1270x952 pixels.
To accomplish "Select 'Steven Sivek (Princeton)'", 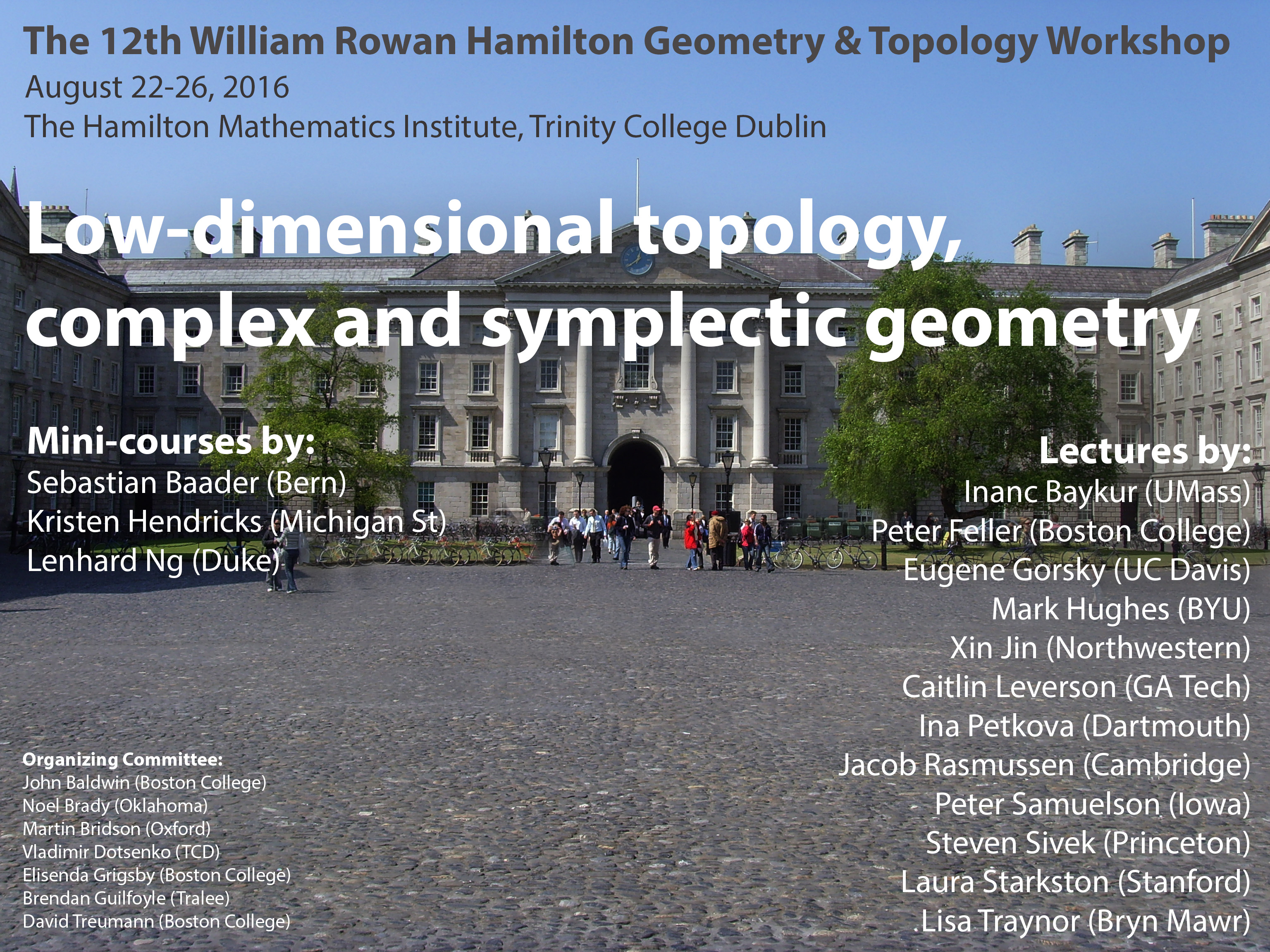I will pyautogui.click(x=1088, y=843).
